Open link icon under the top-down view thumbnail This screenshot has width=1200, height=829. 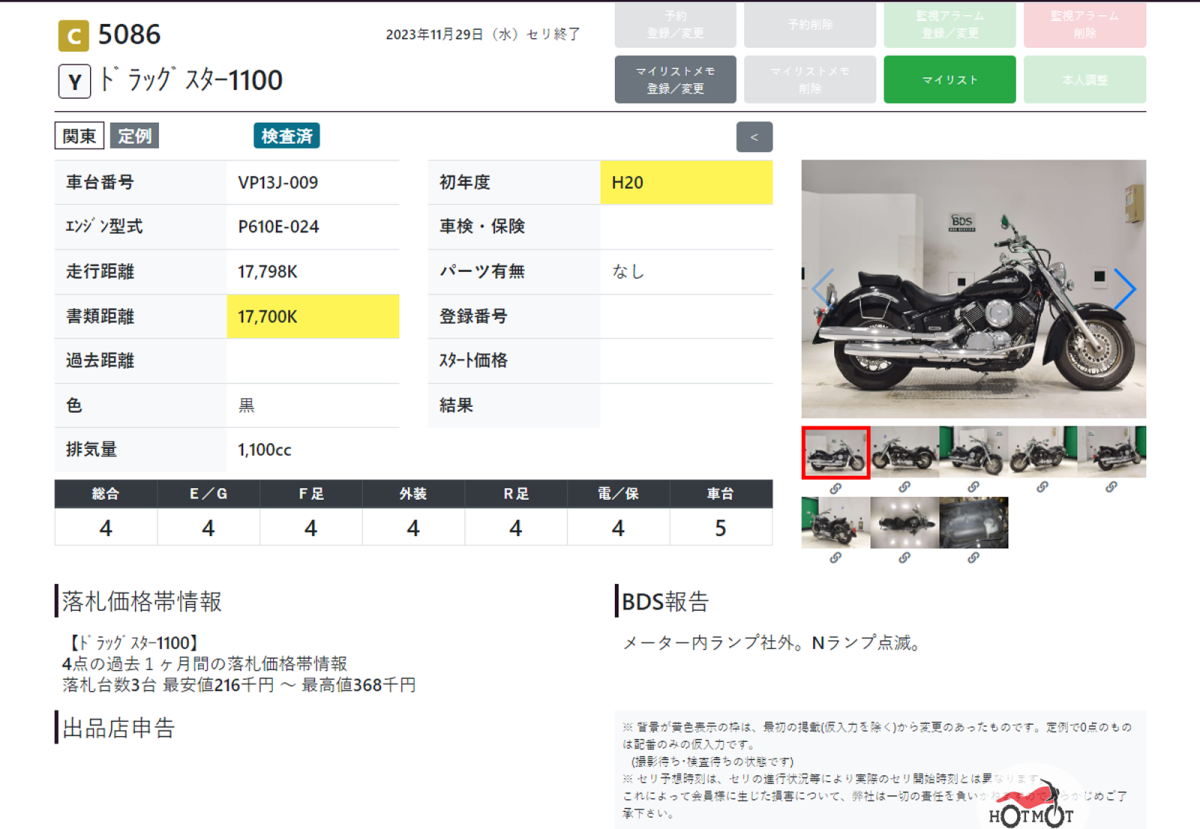[904, 557]
